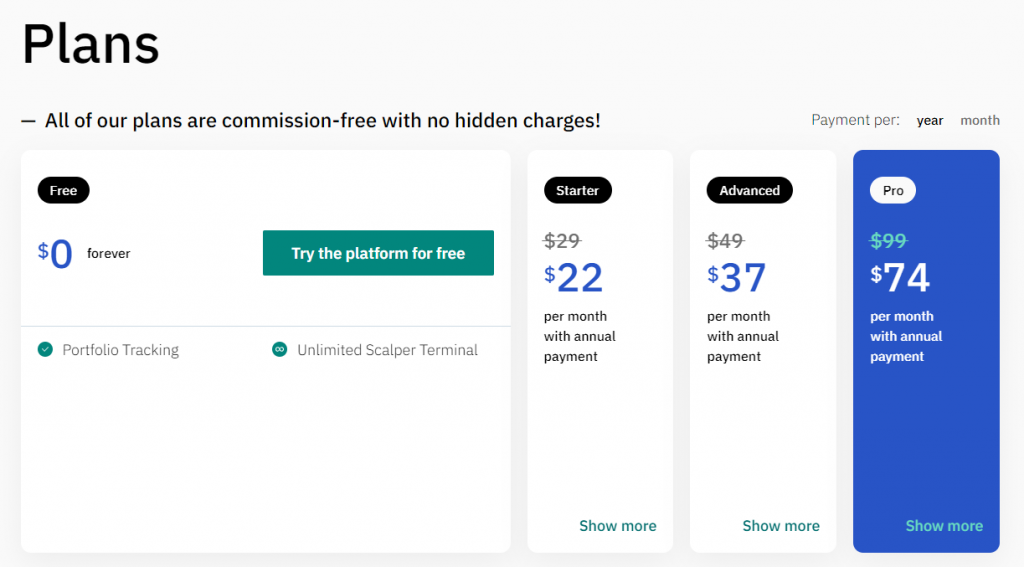This screenshot has width=1024, height=567.
Task: Click the Portfolio Tracking feature label
Action: pos(121,350)
